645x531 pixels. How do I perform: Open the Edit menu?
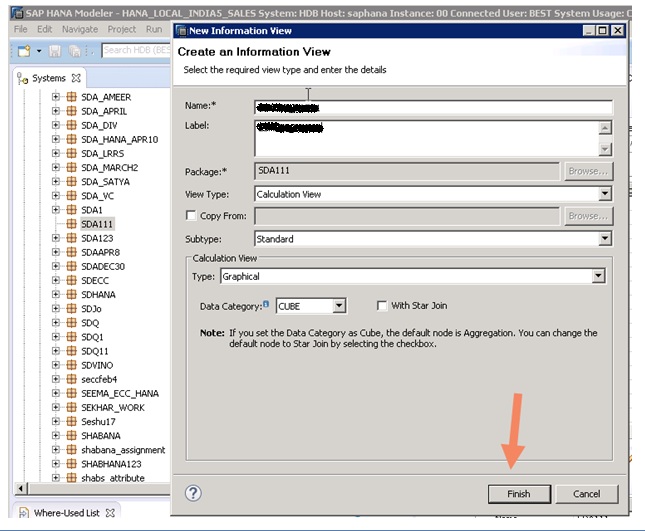coord(44,29)
